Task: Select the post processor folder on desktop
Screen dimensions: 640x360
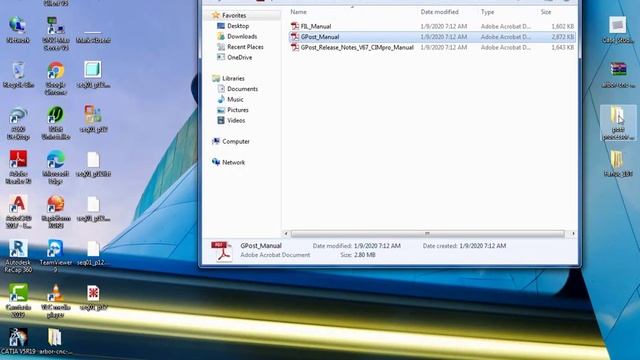Action: point(618,123)
